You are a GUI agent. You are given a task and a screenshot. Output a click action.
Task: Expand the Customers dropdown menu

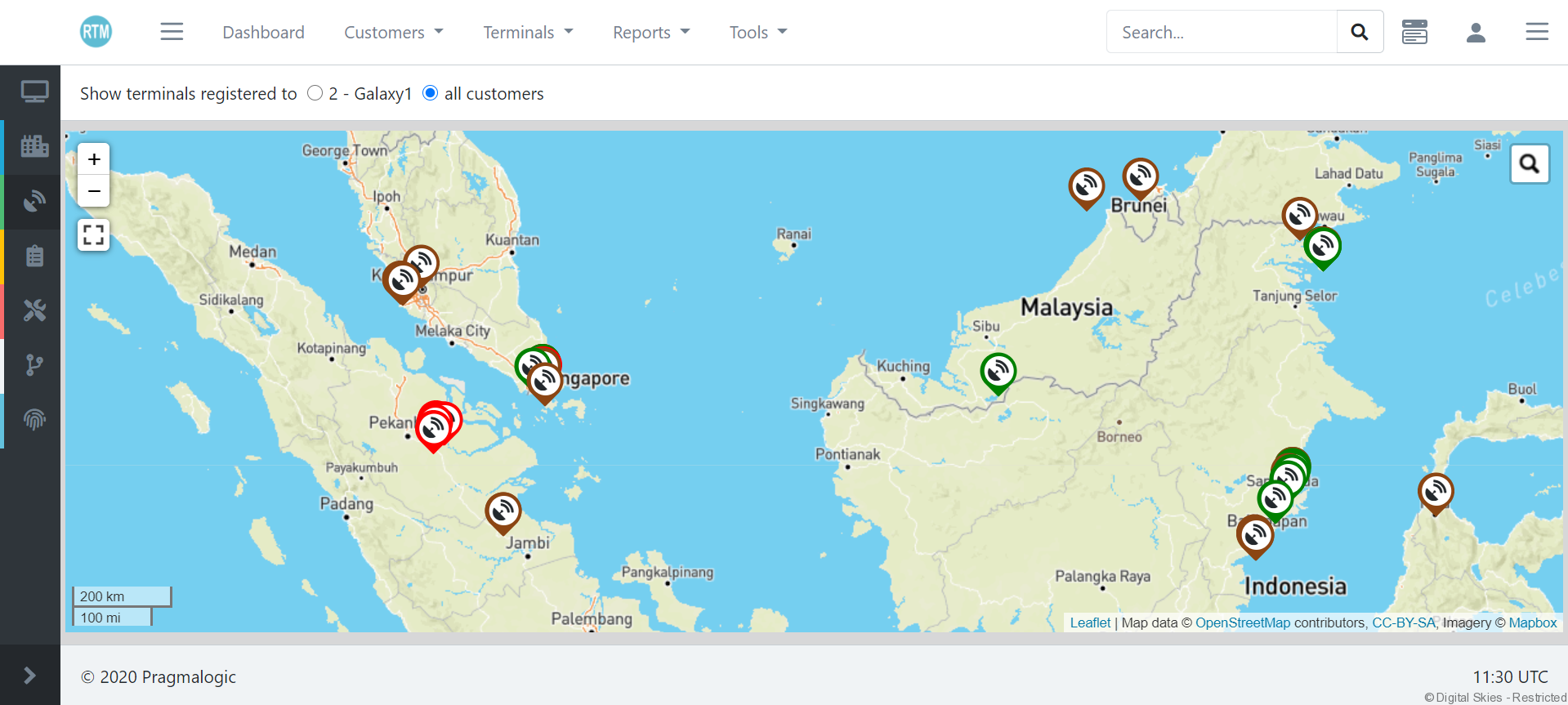[393, 33]
